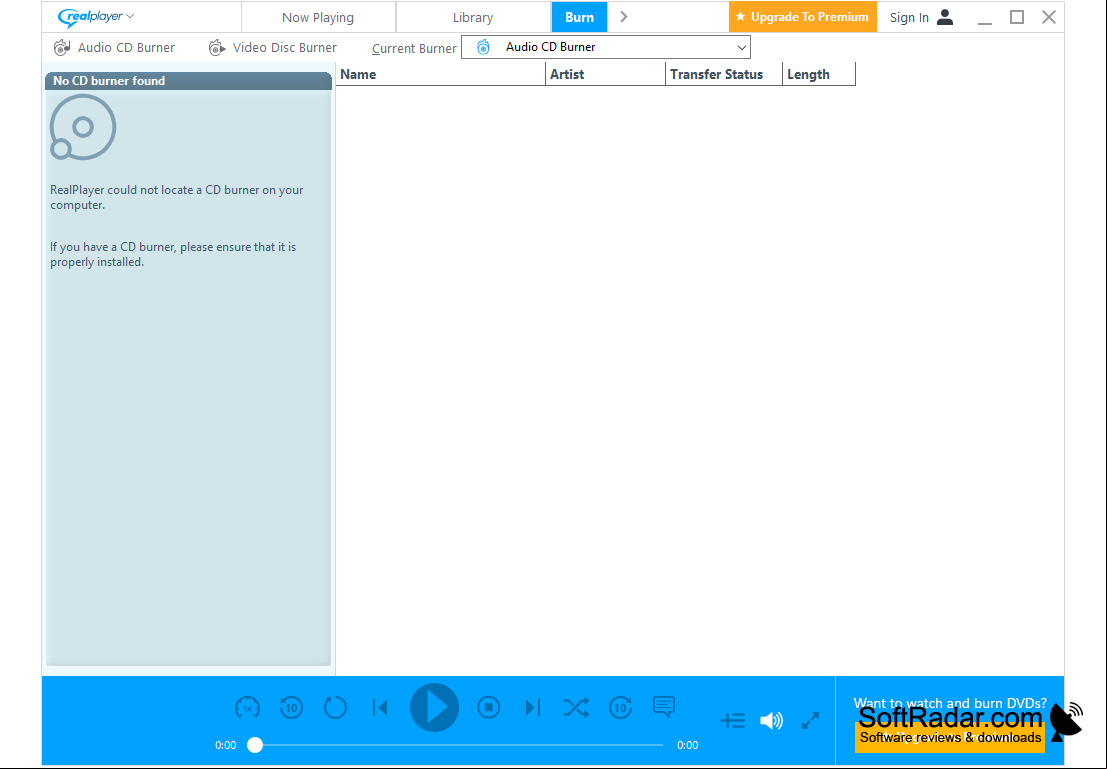Viewport: 1107px width, 769px height.
Task: Sort tracks by Name column
Action: pos(441,74)
